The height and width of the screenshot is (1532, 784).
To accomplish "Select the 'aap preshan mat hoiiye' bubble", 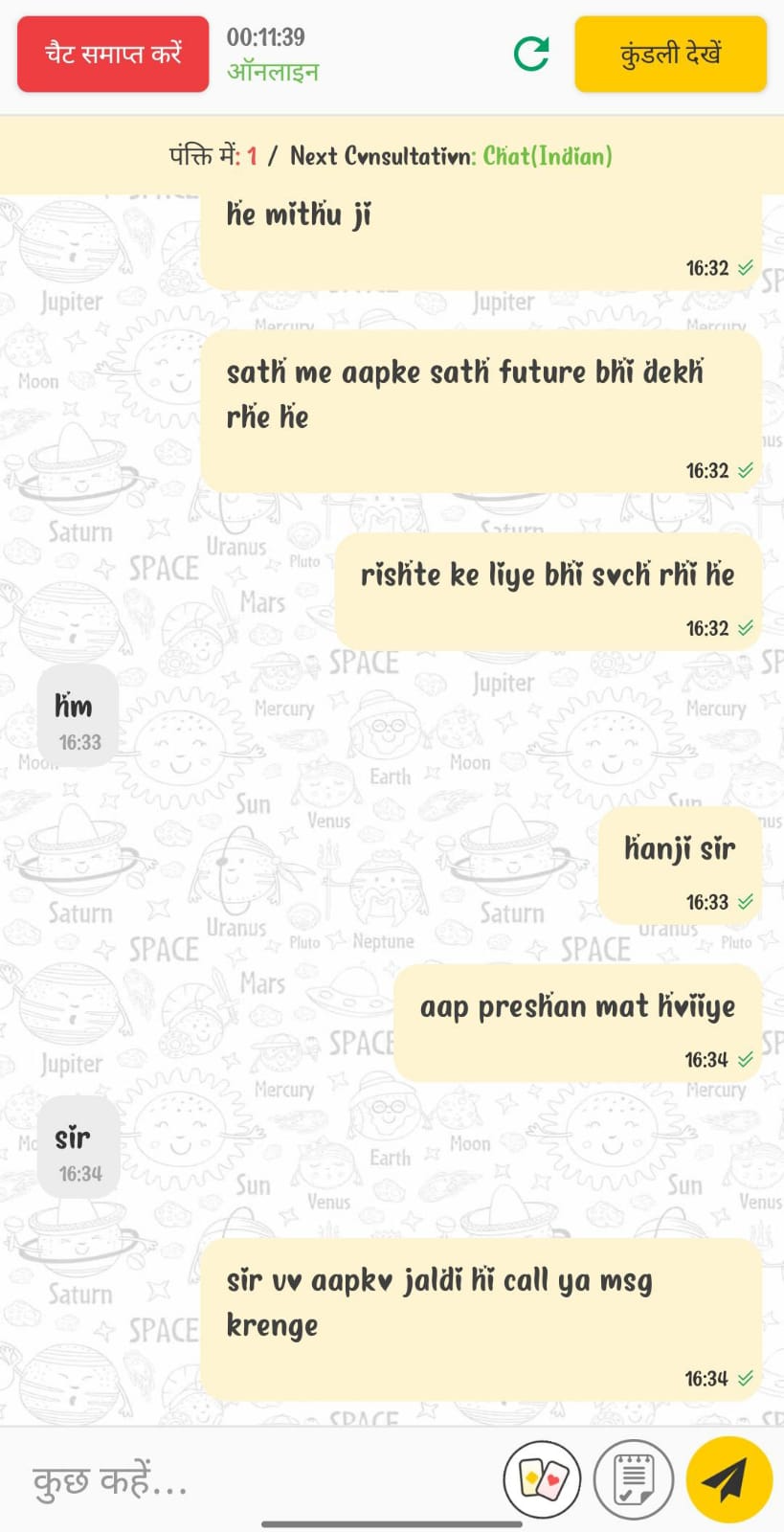I will (577, 1025).
